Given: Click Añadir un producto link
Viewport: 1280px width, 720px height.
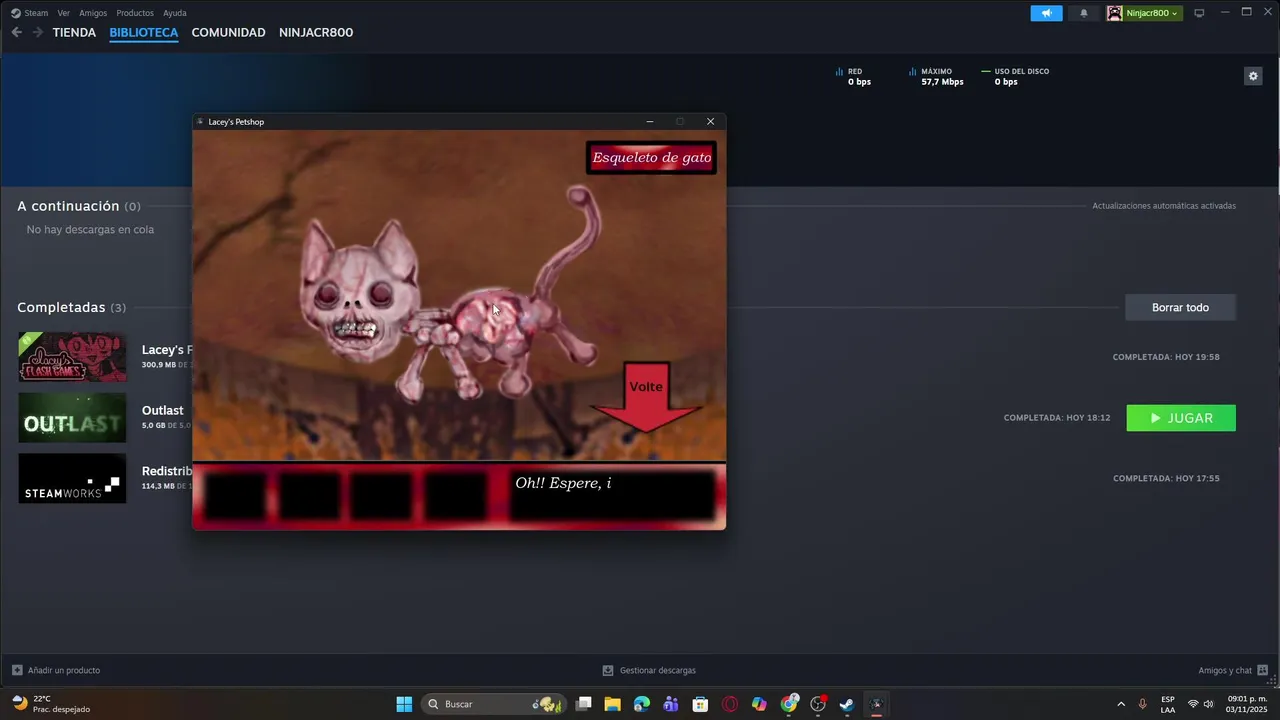Looking at the screenshot, I should [64, 670].
